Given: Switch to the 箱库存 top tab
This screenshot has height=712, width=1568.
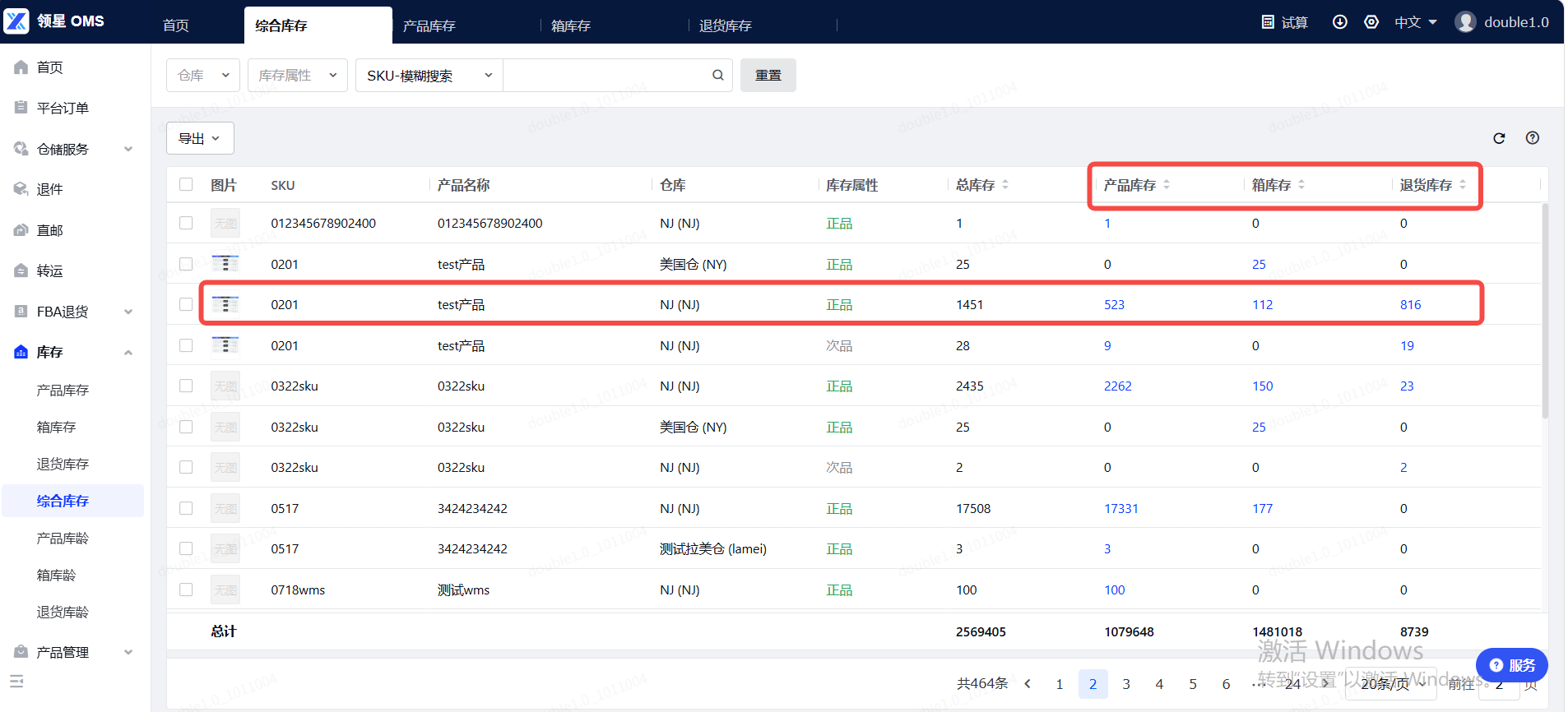Looking at the screenshot, I should [571, 25].
